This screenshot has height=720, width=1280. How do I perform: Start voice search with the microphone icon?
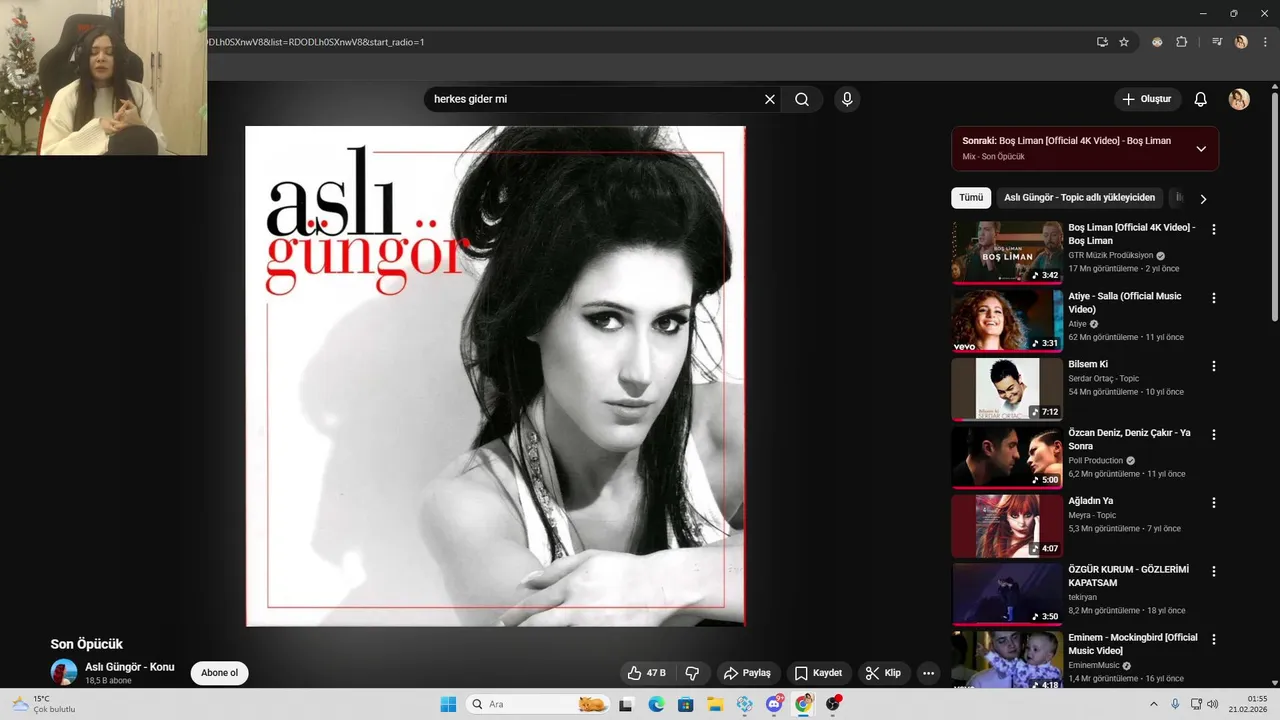[847, 99]
